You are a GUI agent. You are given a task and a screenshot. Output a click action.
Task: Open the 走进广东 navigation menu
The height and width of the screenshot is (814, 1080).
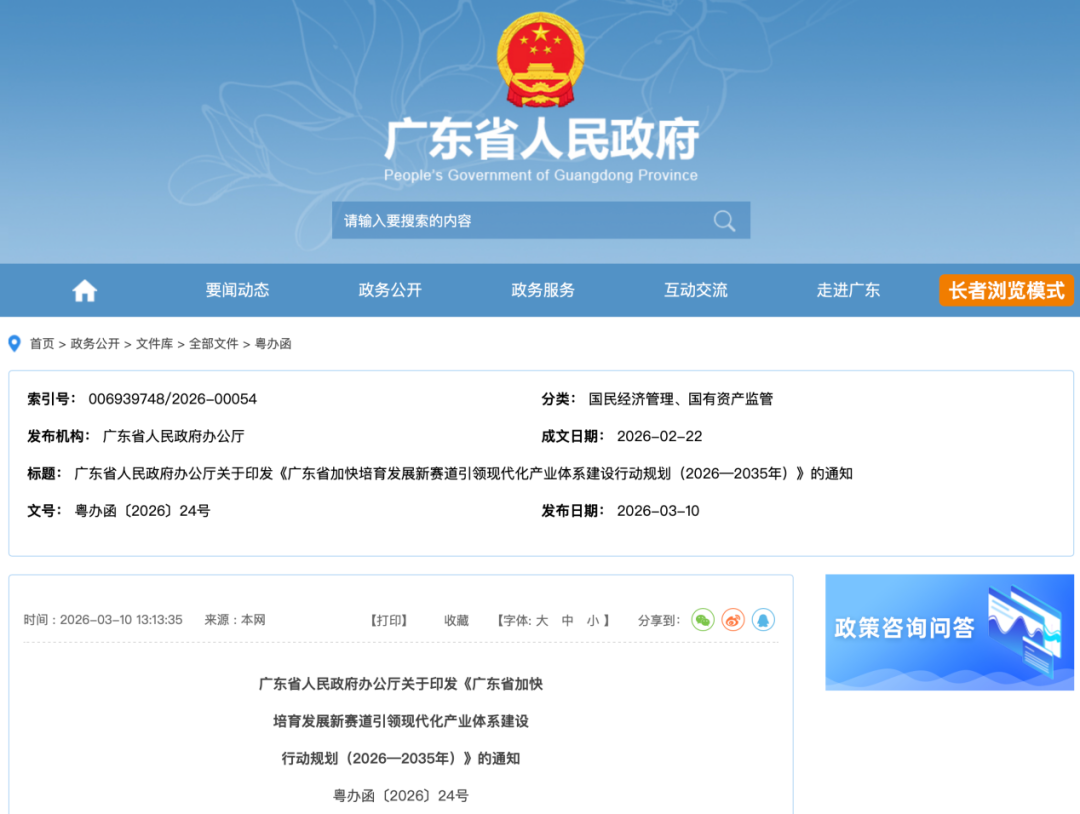[848, 290]
